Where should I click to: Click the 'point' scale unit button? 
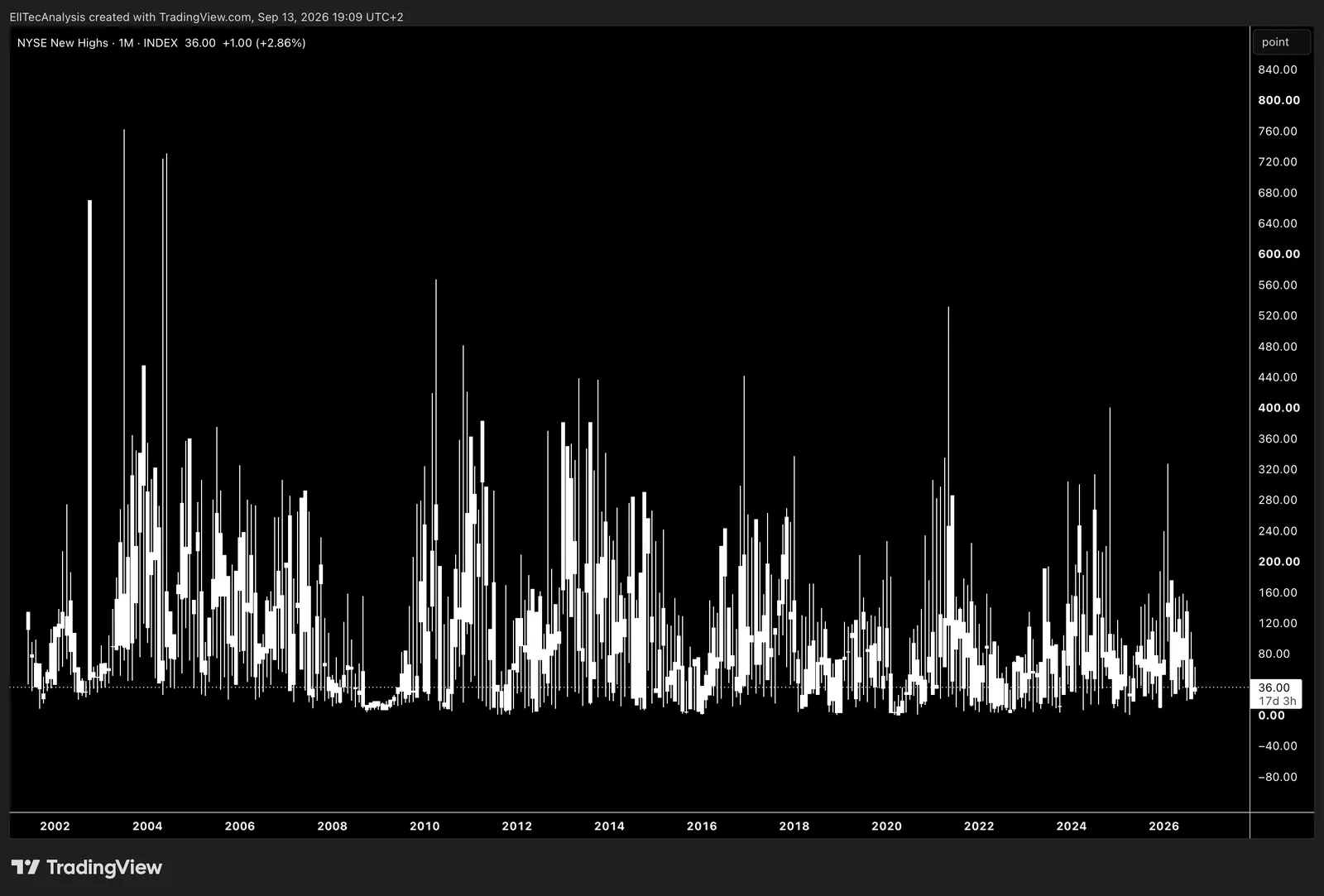click(x=1282, y=42)
